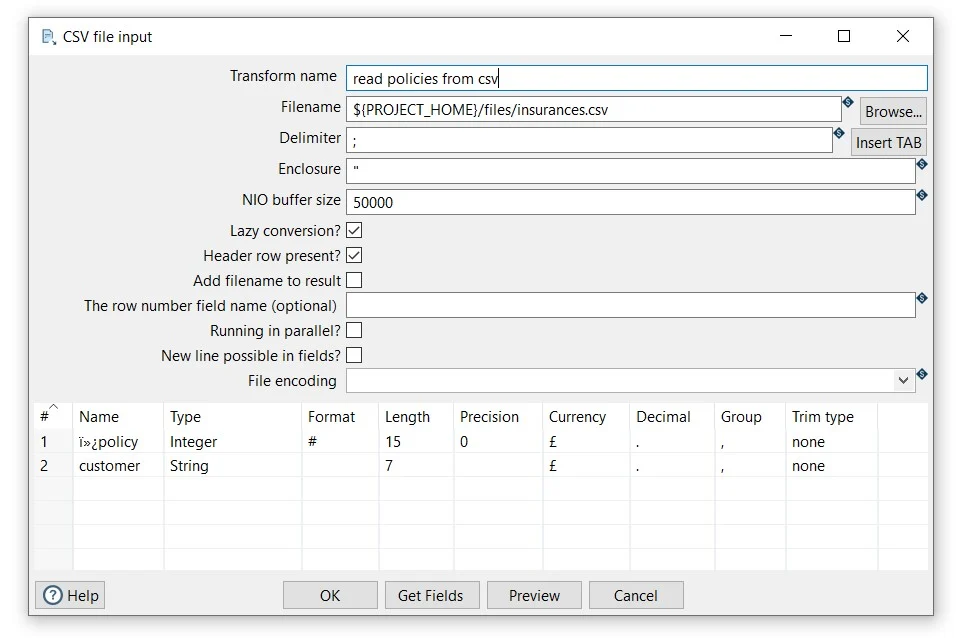Open the File encoding dropdown
The width and height of the screenshot is (962, 638).
(903, 381)
